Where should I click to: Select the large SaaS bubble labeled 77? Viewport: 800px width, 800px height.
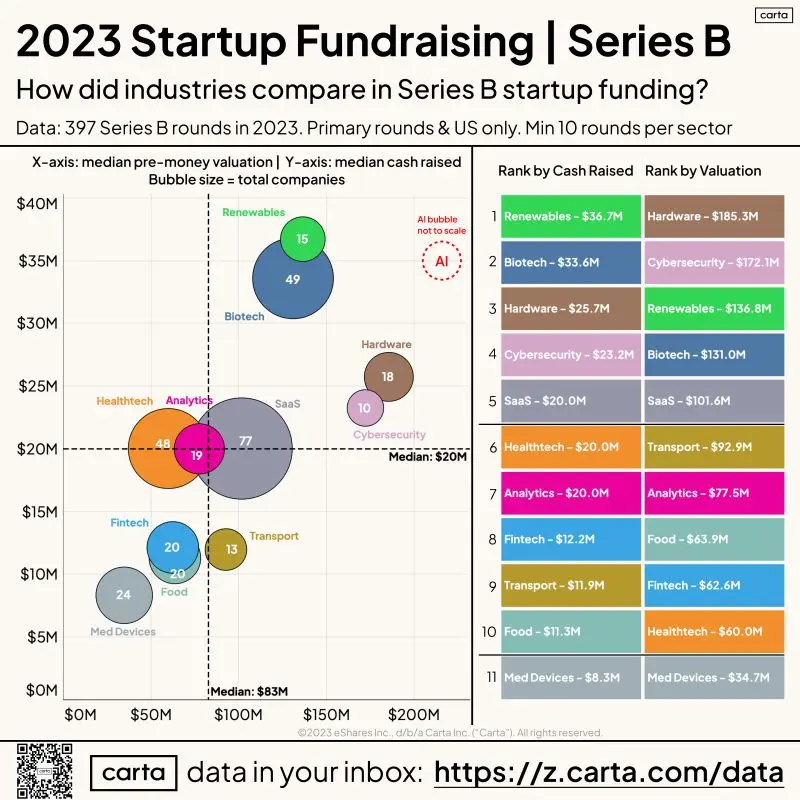(242, 448)
